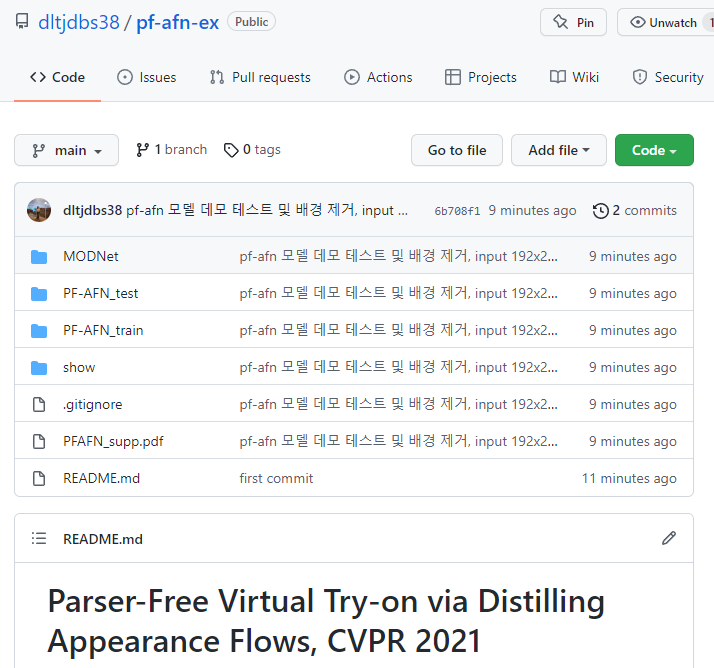This screenshot has height=668, width=714.
Task: Click the PF-AFN_test folder icon
Action: click(x=39, y=294)
